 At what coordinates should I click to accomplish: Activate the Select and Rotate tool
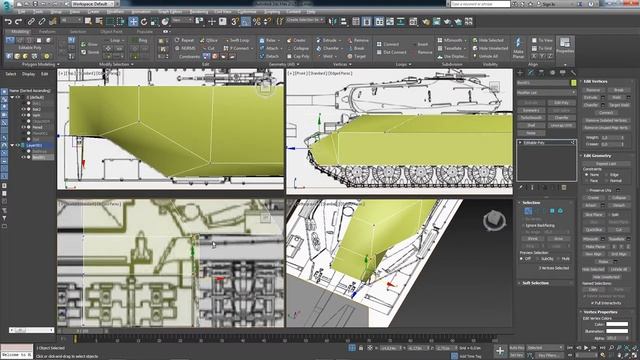pyautogui.click(x=144, y=21)
